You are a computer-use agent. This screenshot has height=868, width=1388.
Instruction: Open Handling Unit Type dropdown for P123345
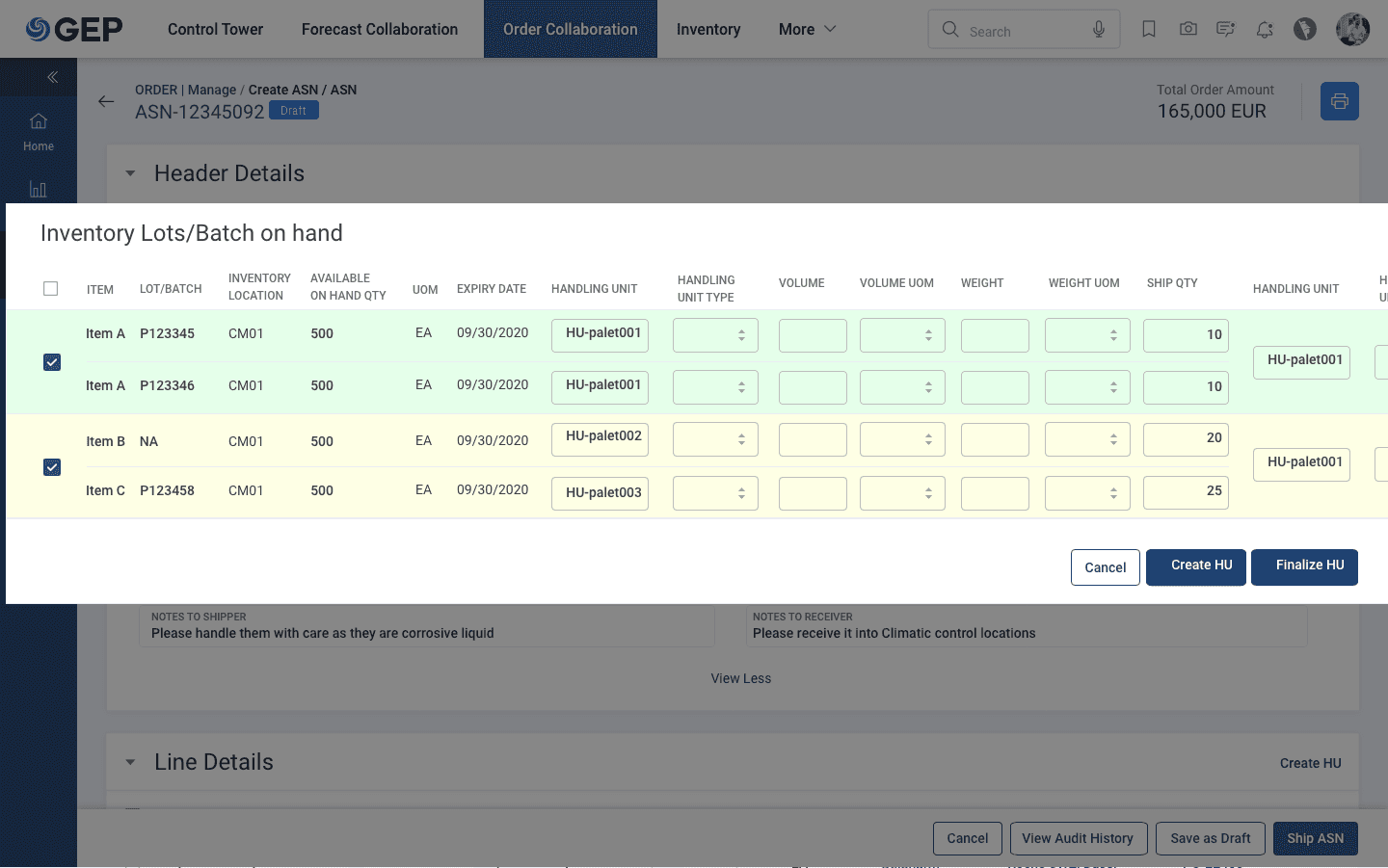point(715,335)
